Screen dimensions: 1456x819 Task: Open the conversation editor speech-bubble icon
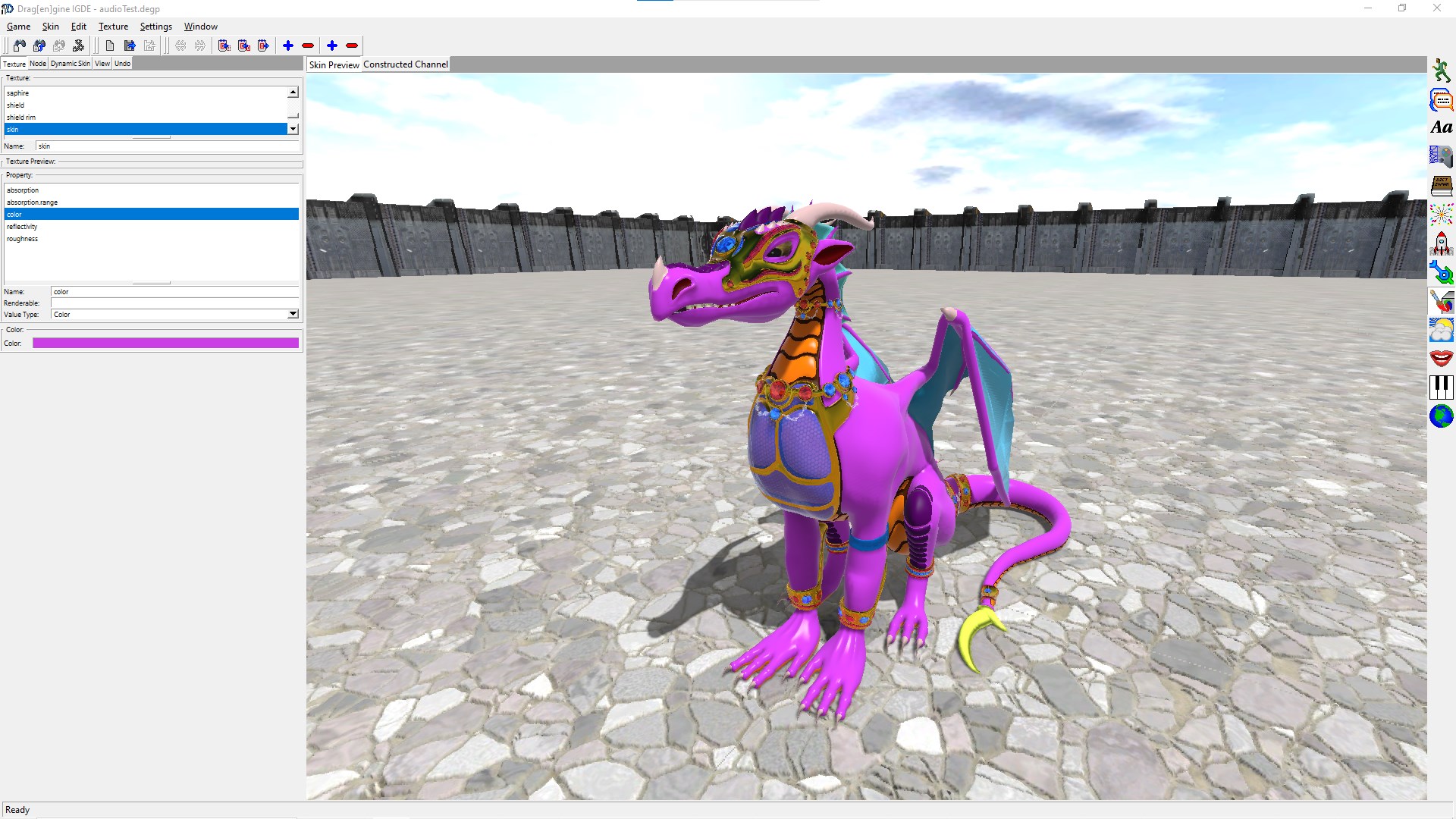click(x=1441, y=99)
